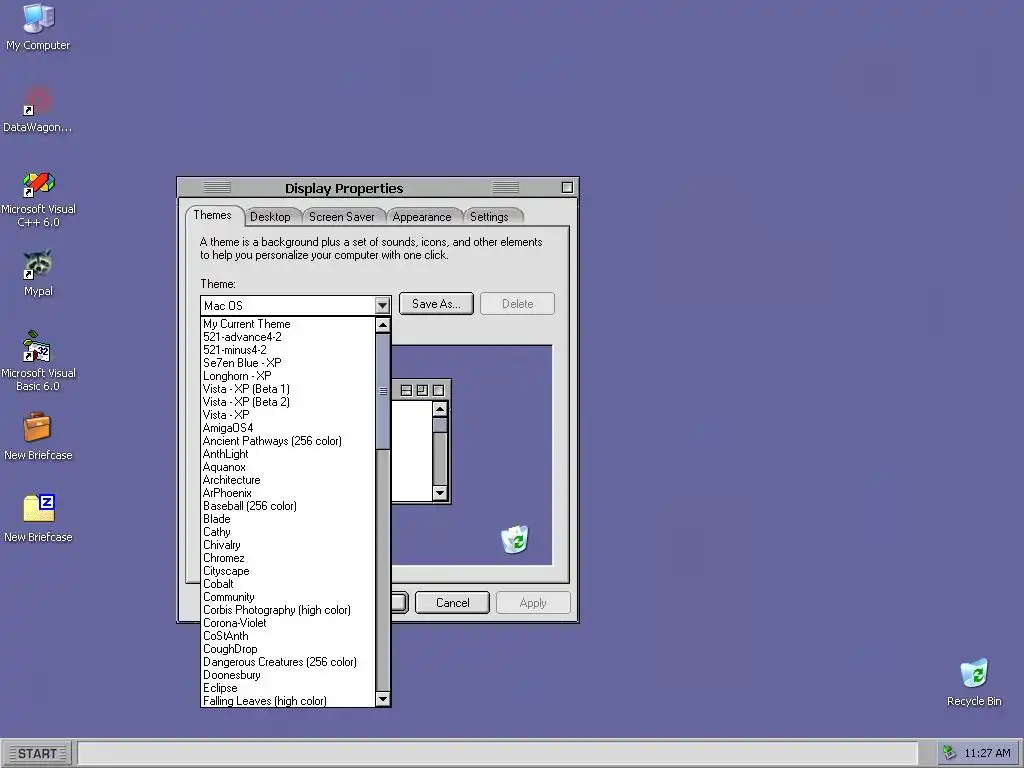1024x768 pixels.
Task: Click preview window scrollbar up arrow
Action: pyautogui.click(x=440, y=409)
